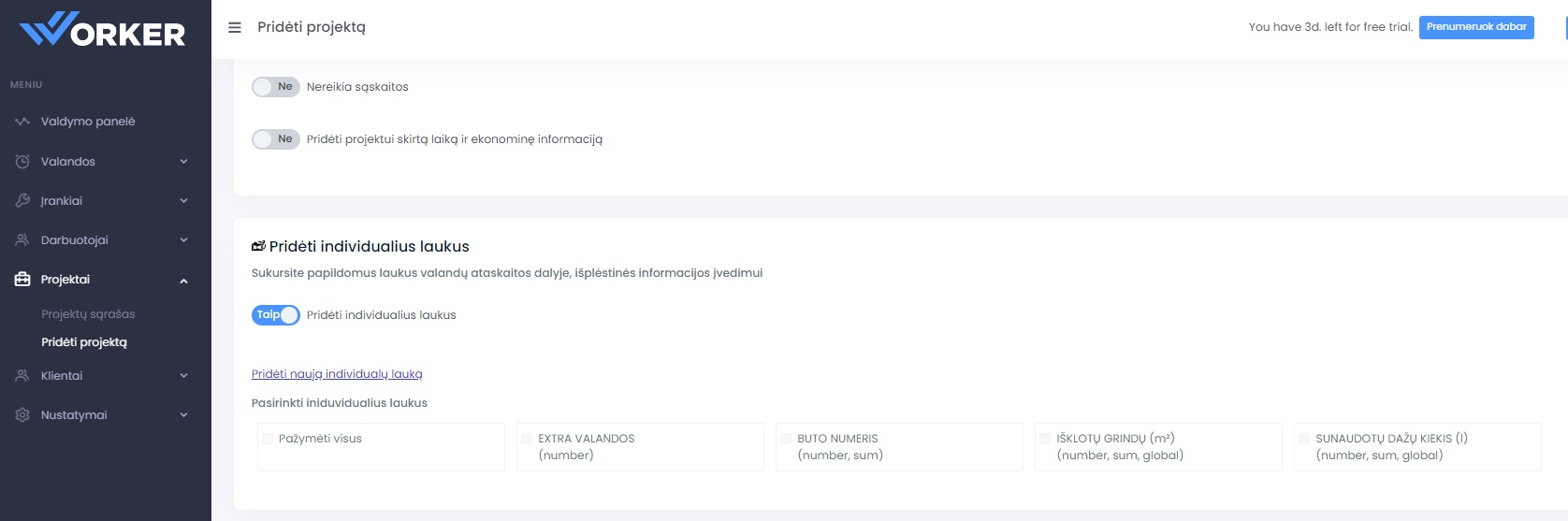Enable project time and economic info toggle

coord(275,139)
